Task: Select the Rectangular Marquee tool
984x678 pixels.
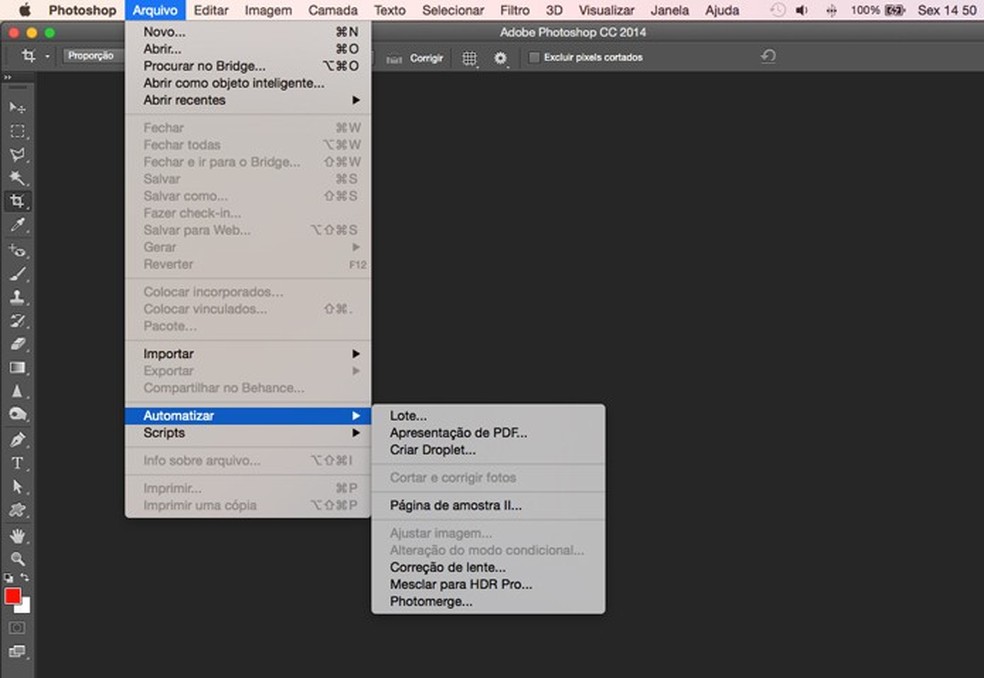Action: pos(17,131)
